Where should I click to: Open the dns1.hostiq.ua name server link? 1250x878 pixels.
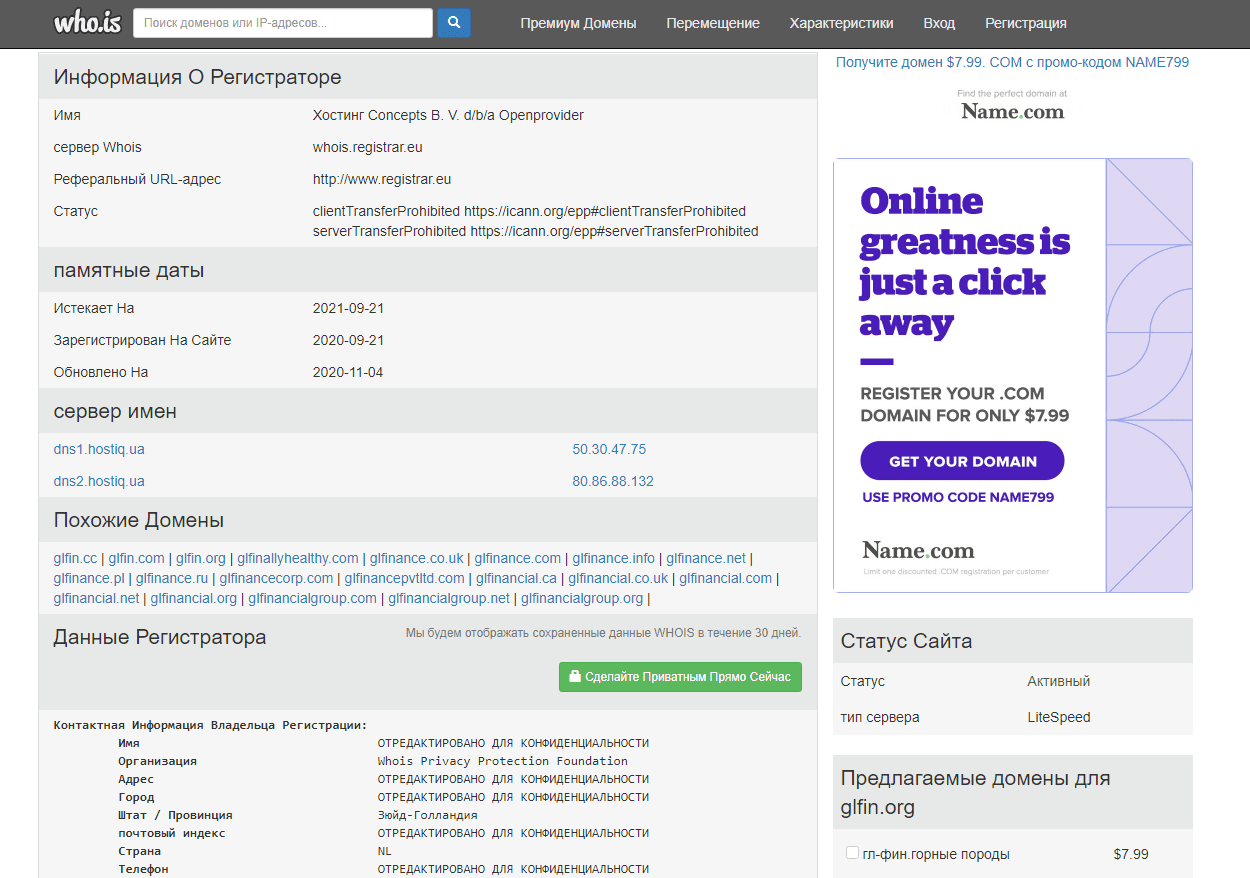point(99,449)
